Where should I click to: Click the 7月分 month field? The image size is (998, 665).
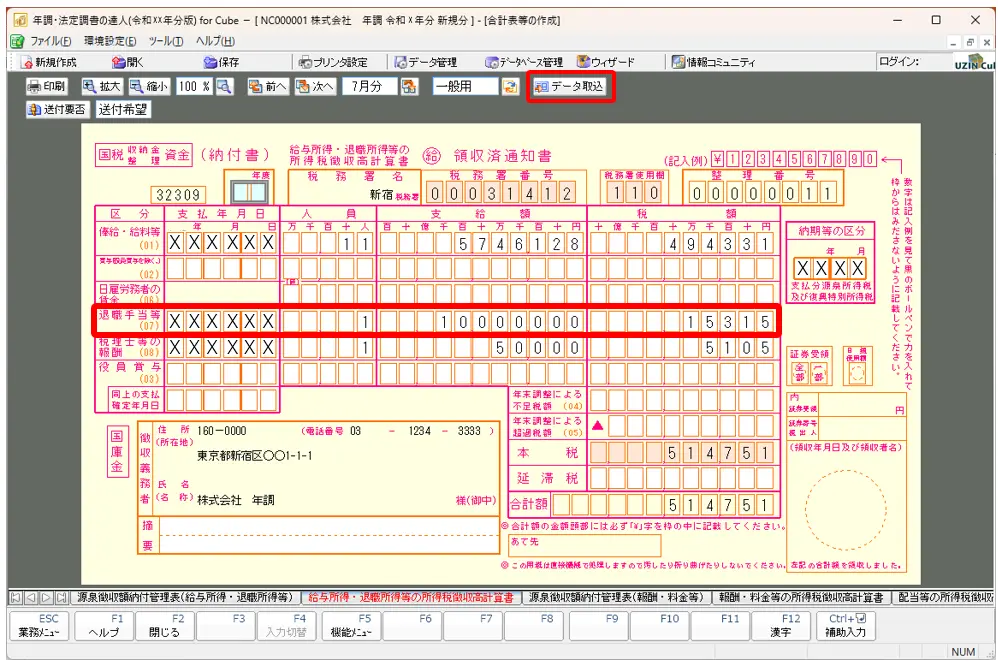(x=370, y=86)
